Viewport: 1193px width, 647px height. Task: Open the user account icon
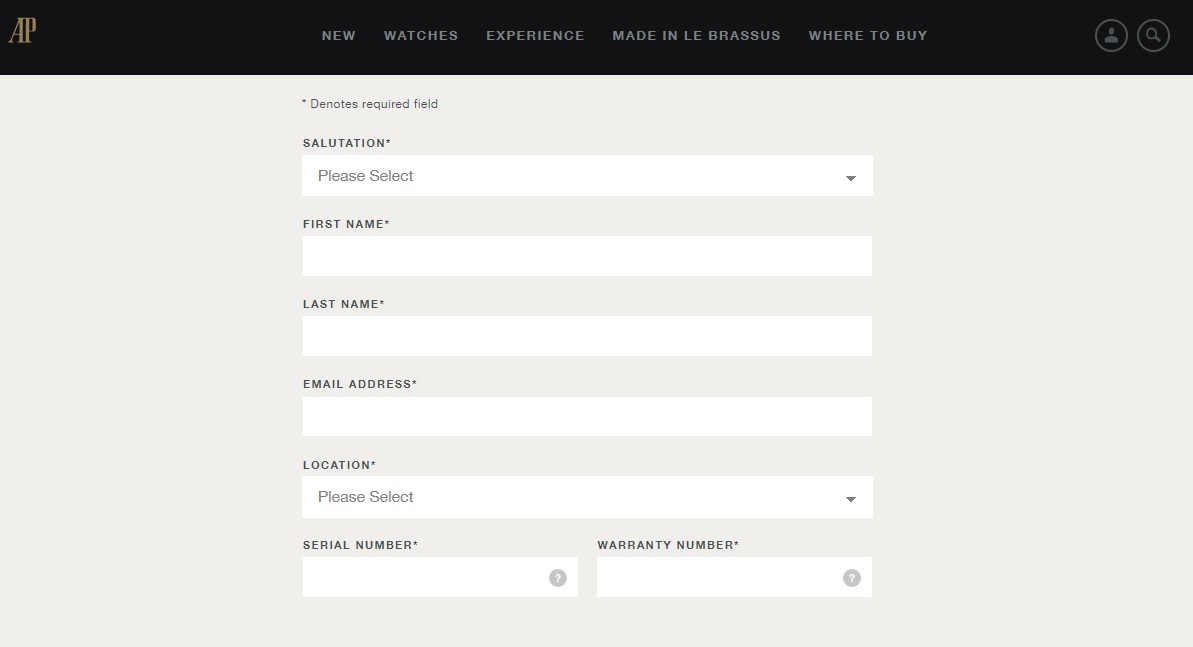[x=1111, y=36]
